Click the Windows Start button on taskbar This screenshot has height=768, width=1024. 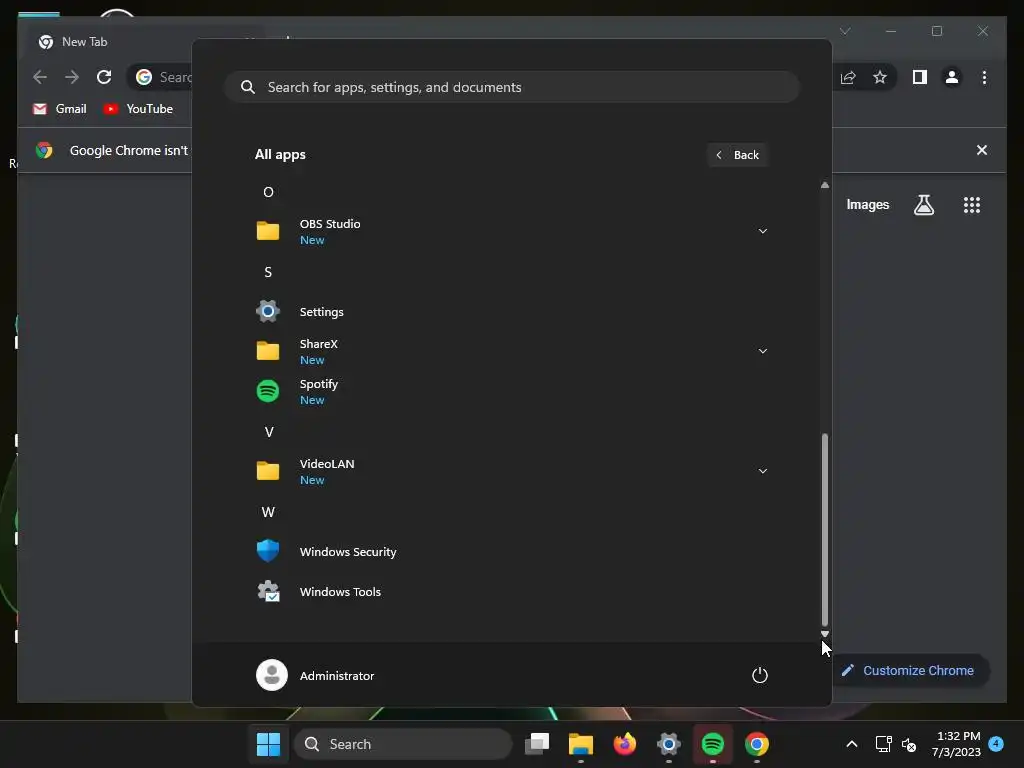pos(268,744)
